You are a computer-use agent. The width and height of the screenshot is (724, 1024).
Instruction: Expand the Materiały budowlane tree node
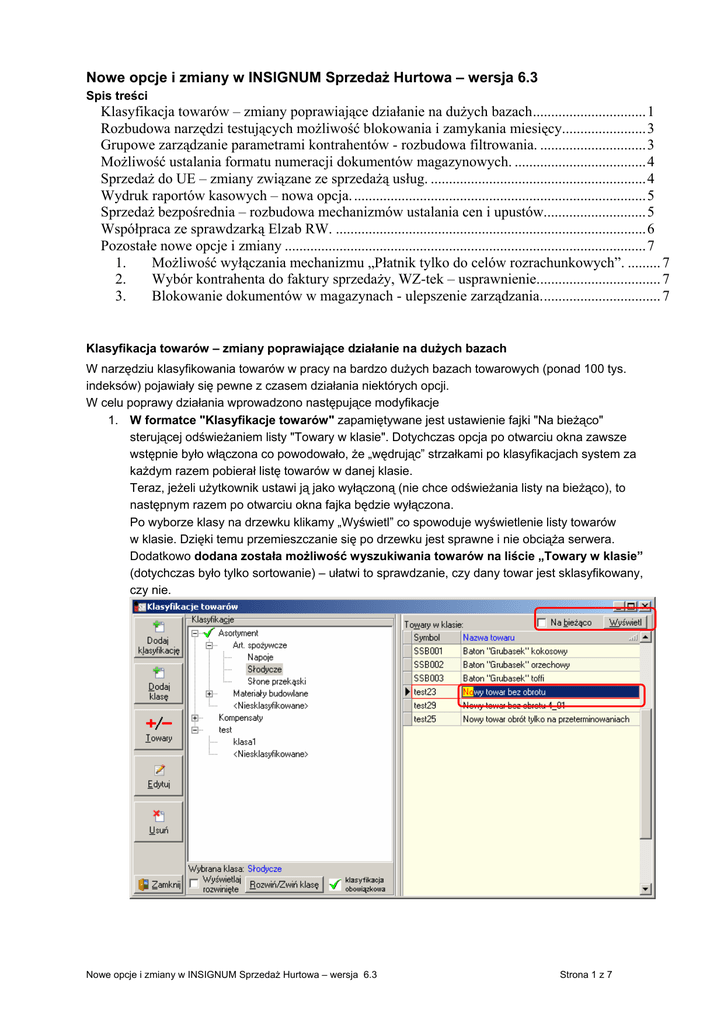coord(209,693)
